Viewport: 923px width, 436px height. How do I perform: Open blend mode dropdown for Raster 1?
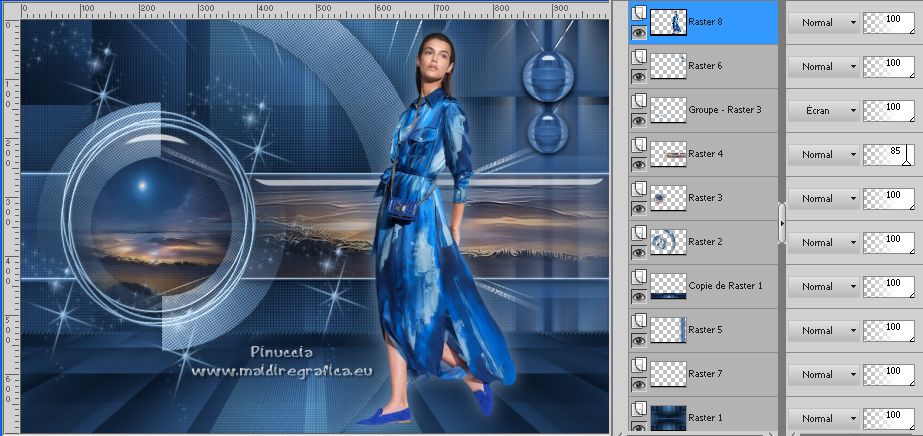(x=823, y=419)
